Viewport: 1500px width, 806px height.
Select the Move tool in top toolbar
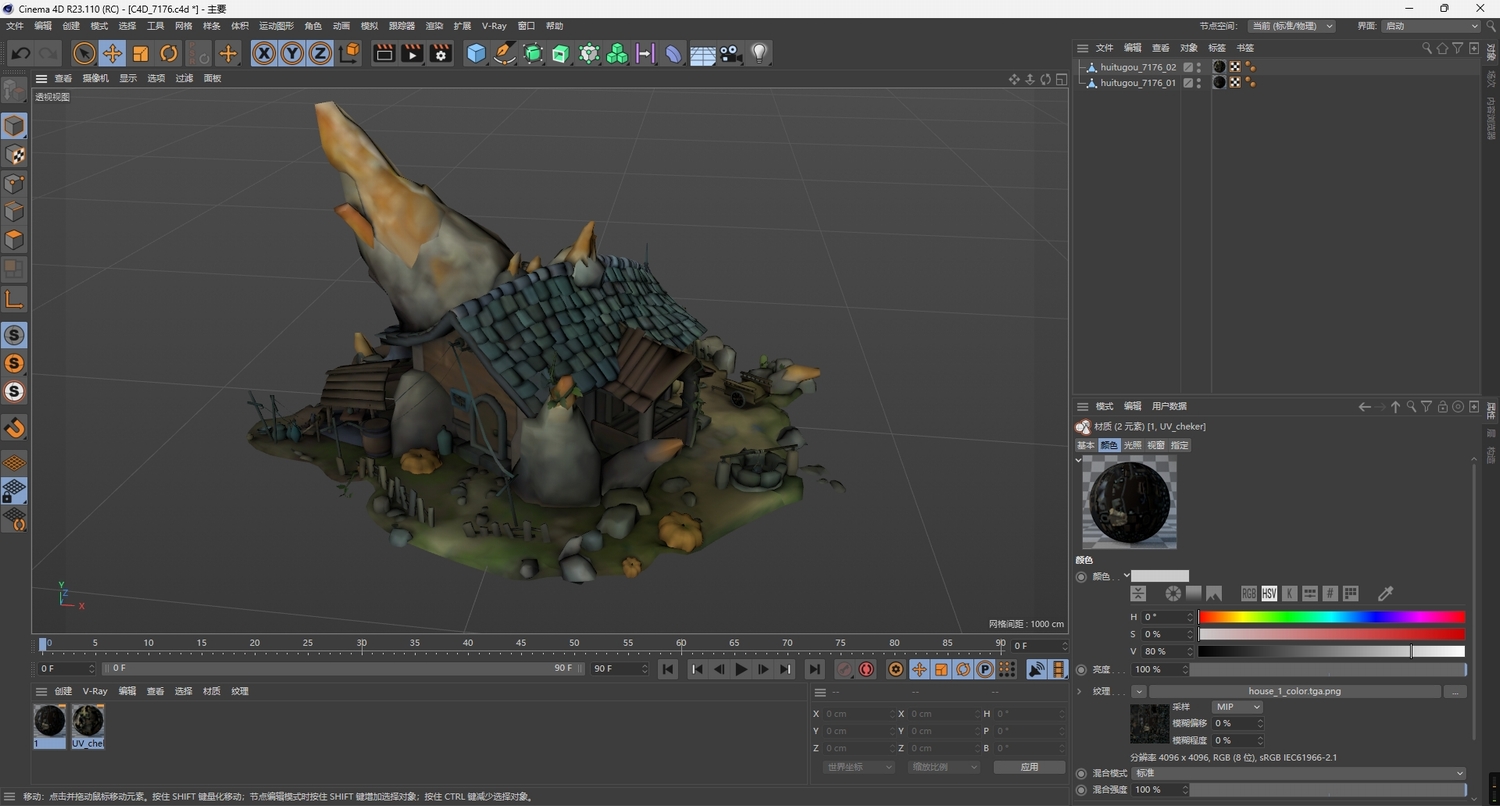(x=112, y=54)
